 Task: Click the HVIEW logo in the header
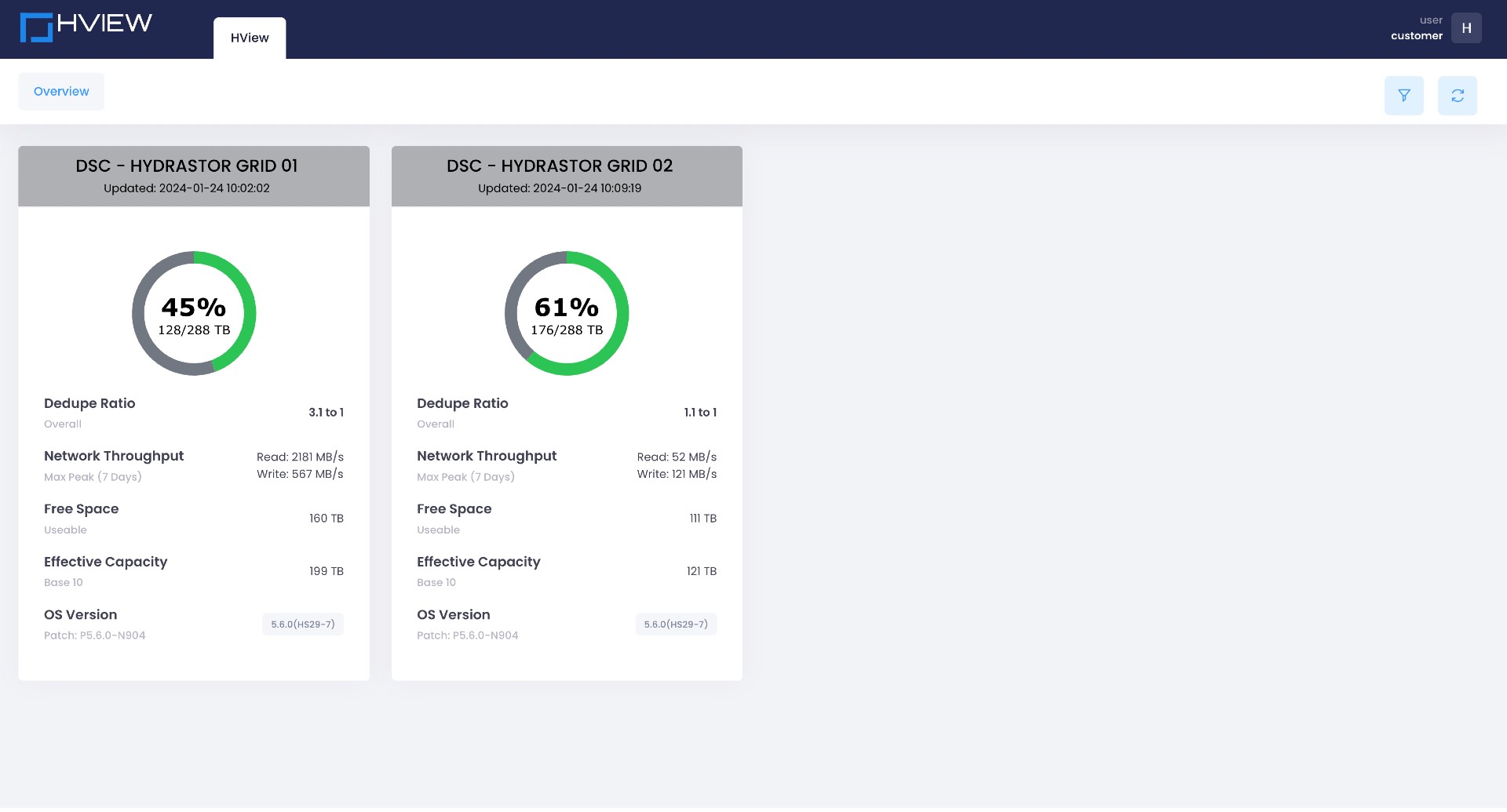coord(86,27)
